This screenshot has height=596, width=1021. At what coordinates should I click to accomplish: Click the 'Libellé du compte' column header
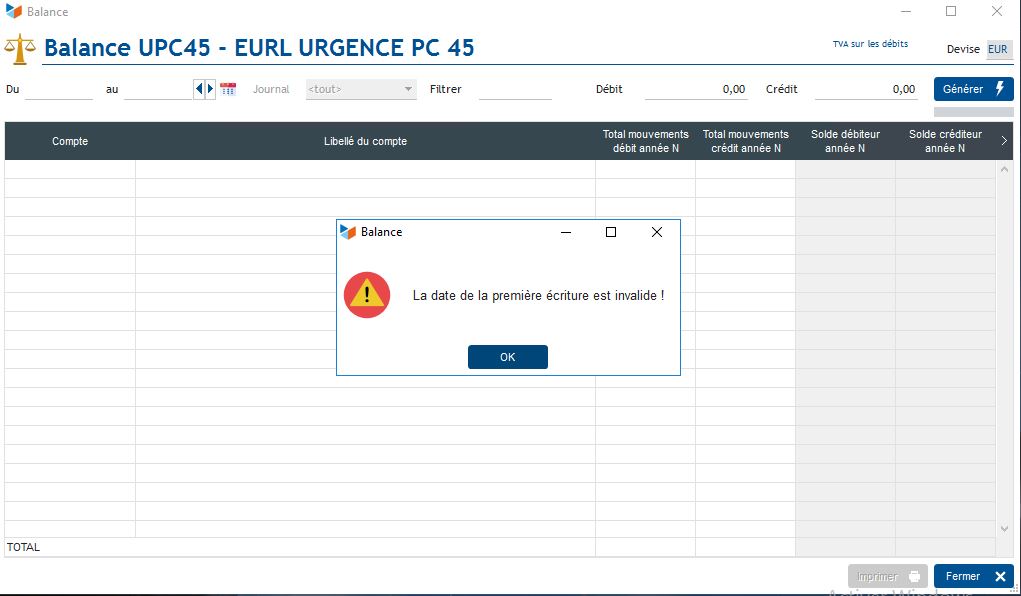coord(365,141)
